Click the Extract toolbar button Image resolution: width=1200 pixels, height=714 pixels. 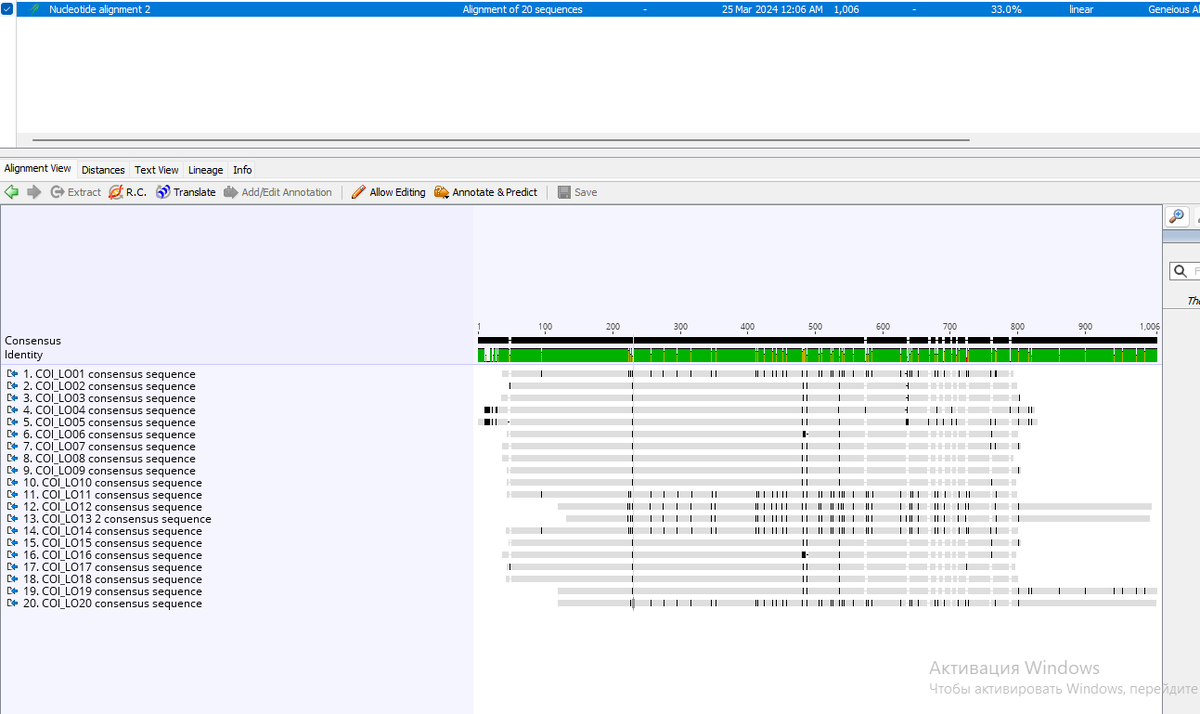pos(76,192)
